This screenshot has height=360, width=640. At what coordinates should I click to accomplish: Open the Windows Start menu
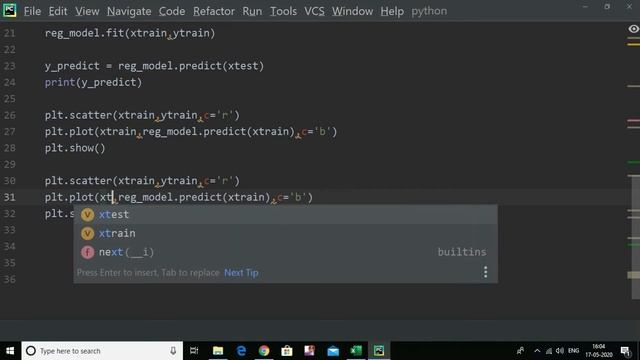pyautogui.click(x=10, y=351)
